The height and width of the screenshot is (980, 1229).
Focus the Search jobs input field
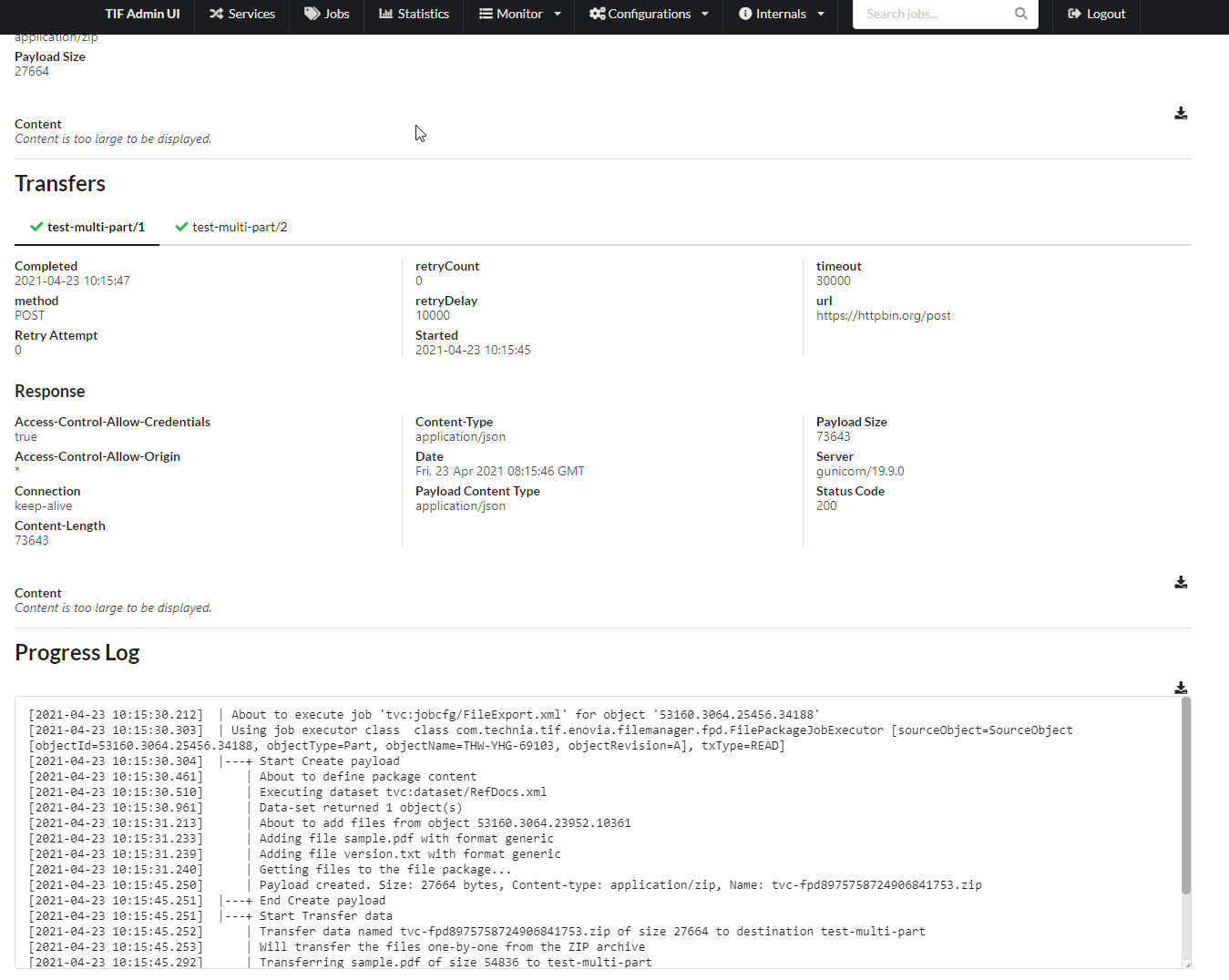click(x=934, y=14)
